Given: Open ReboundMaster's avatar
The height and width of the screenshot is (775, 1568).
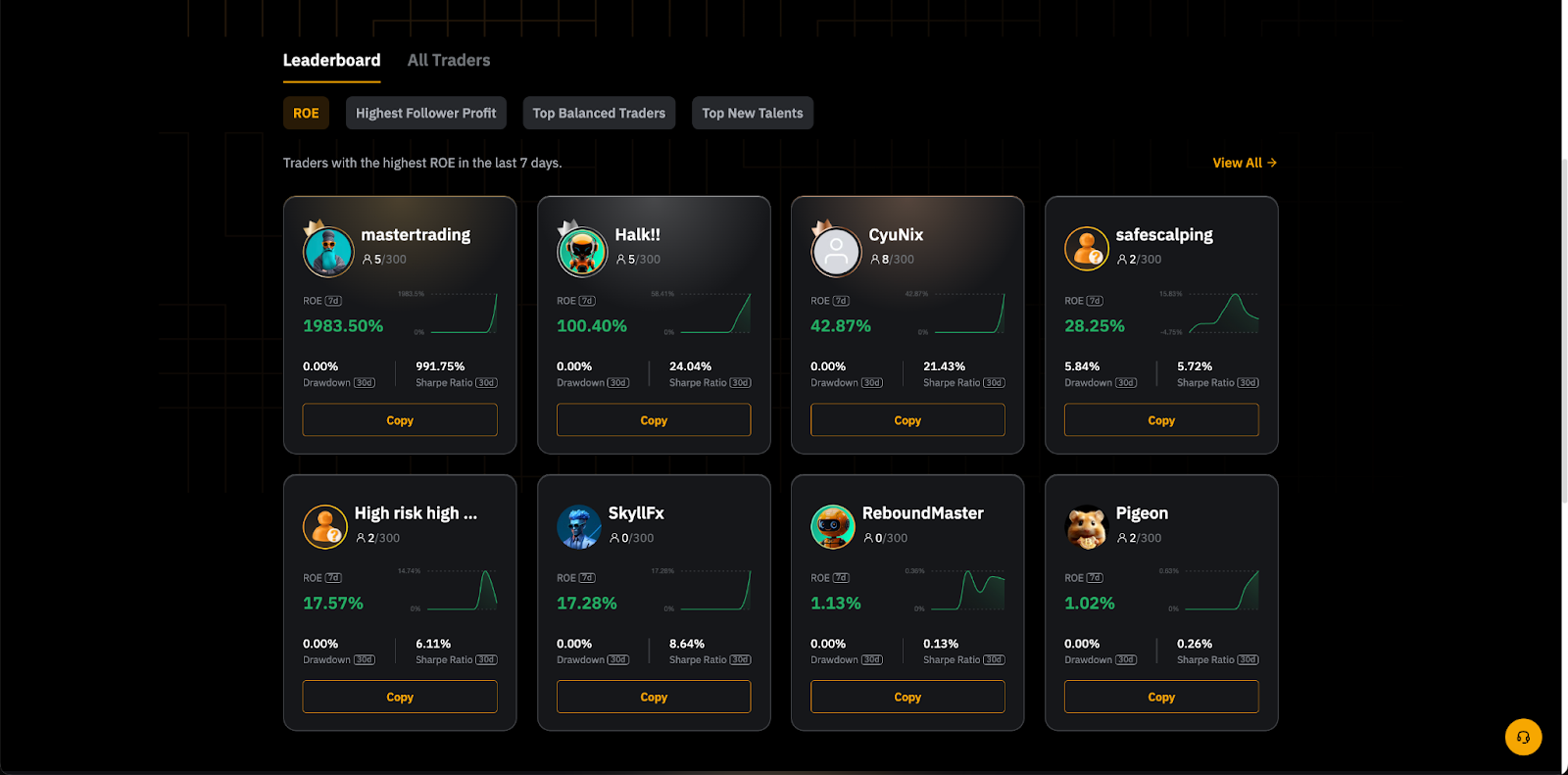Looking at the screenshot, I should click(x=833, y=527).
